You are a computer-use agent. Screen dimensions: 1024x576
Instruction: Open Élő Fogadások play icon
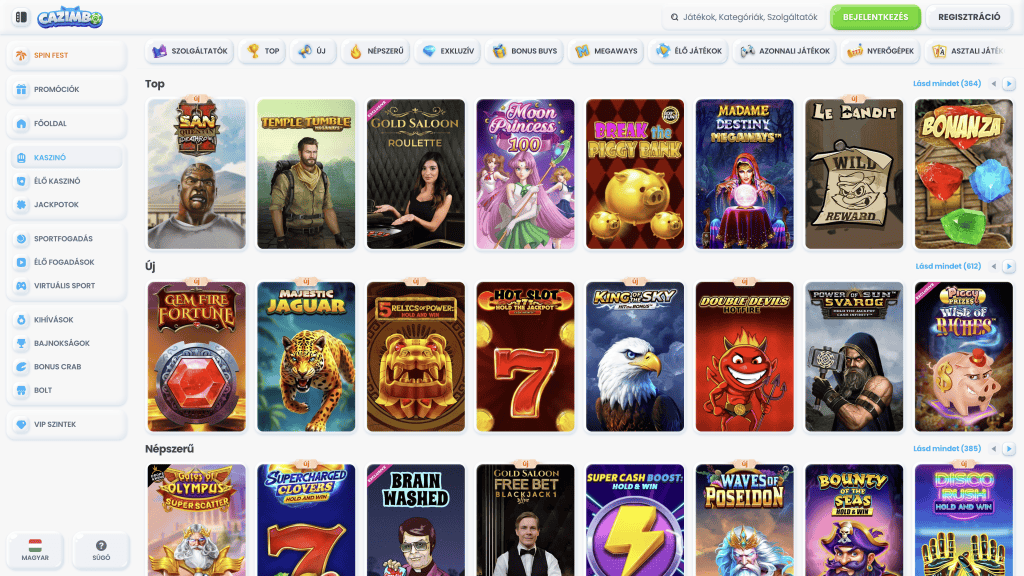(x=22, y=262)
